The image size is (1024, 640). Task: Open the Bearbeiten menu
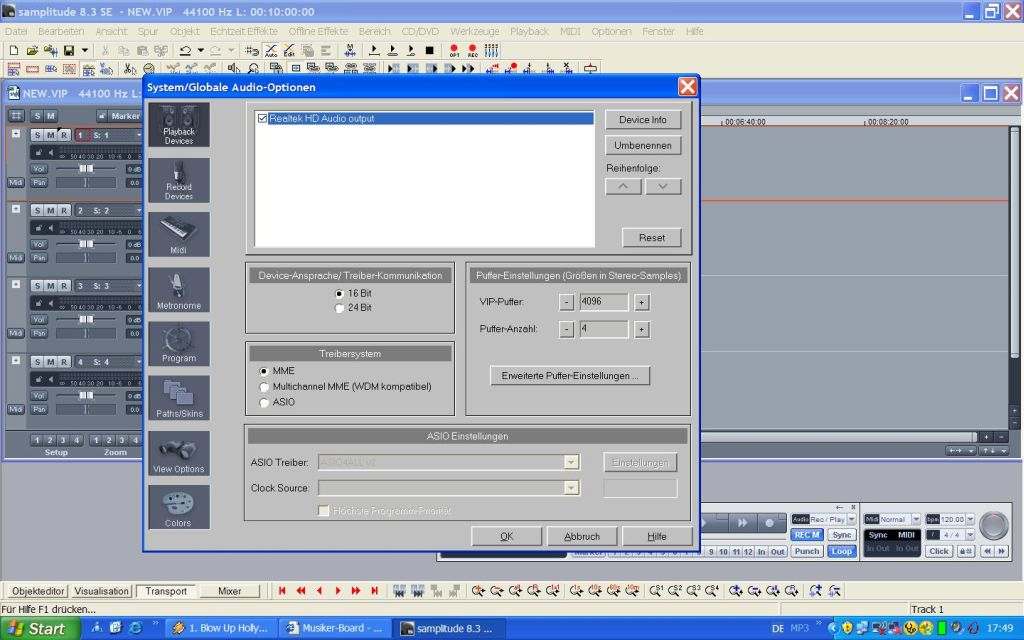click(x=61, y=31)
